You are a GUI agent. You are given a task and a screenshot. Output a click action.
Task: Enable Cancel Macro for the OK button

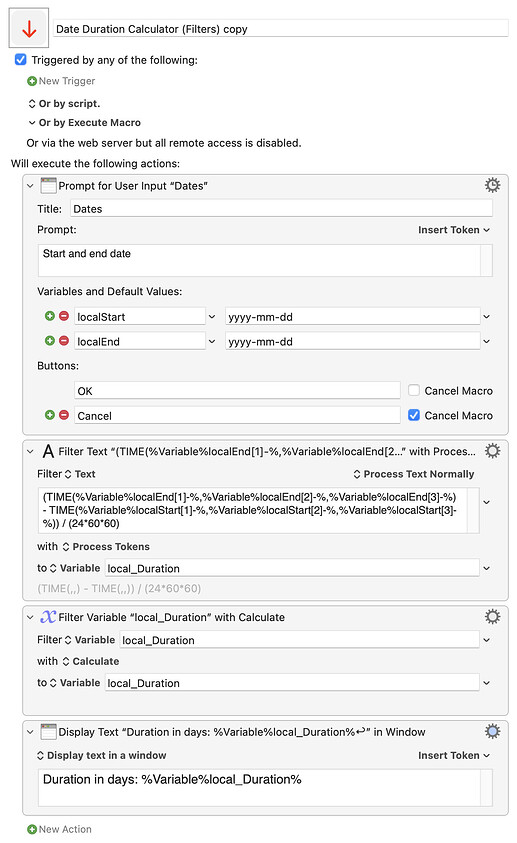coord(414,390)
